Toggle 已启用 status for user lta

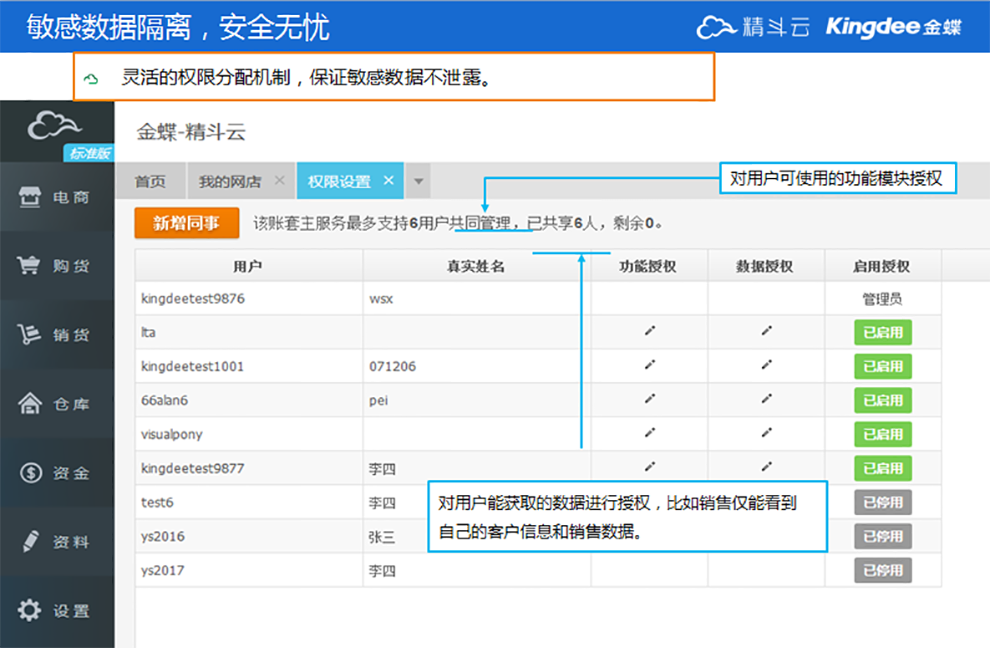[x=883, y=332]
